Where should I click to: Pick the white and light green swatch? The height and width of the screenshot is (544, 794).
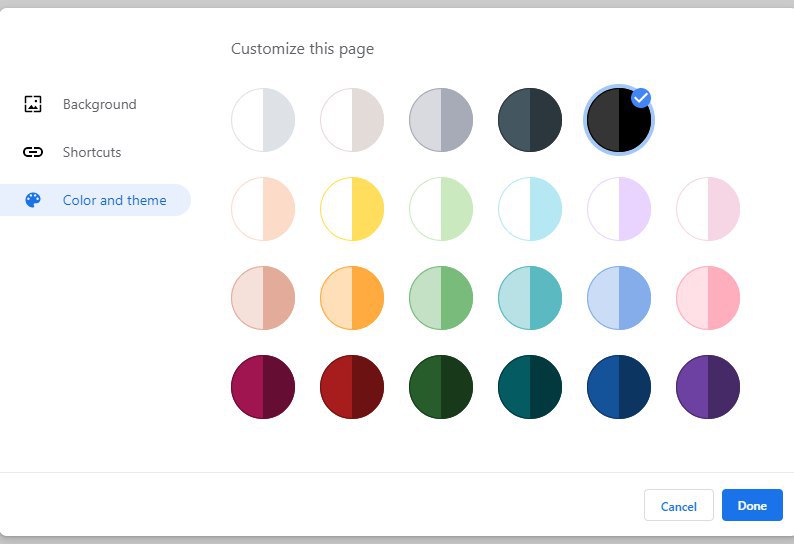click(x=441, y=209)
